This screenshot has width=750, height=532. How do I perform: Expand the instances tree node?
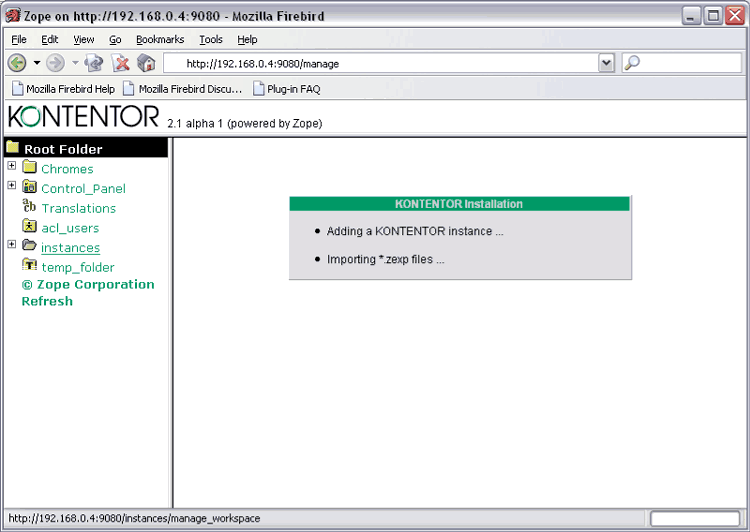pyautogui.click(x=12, y=244)
